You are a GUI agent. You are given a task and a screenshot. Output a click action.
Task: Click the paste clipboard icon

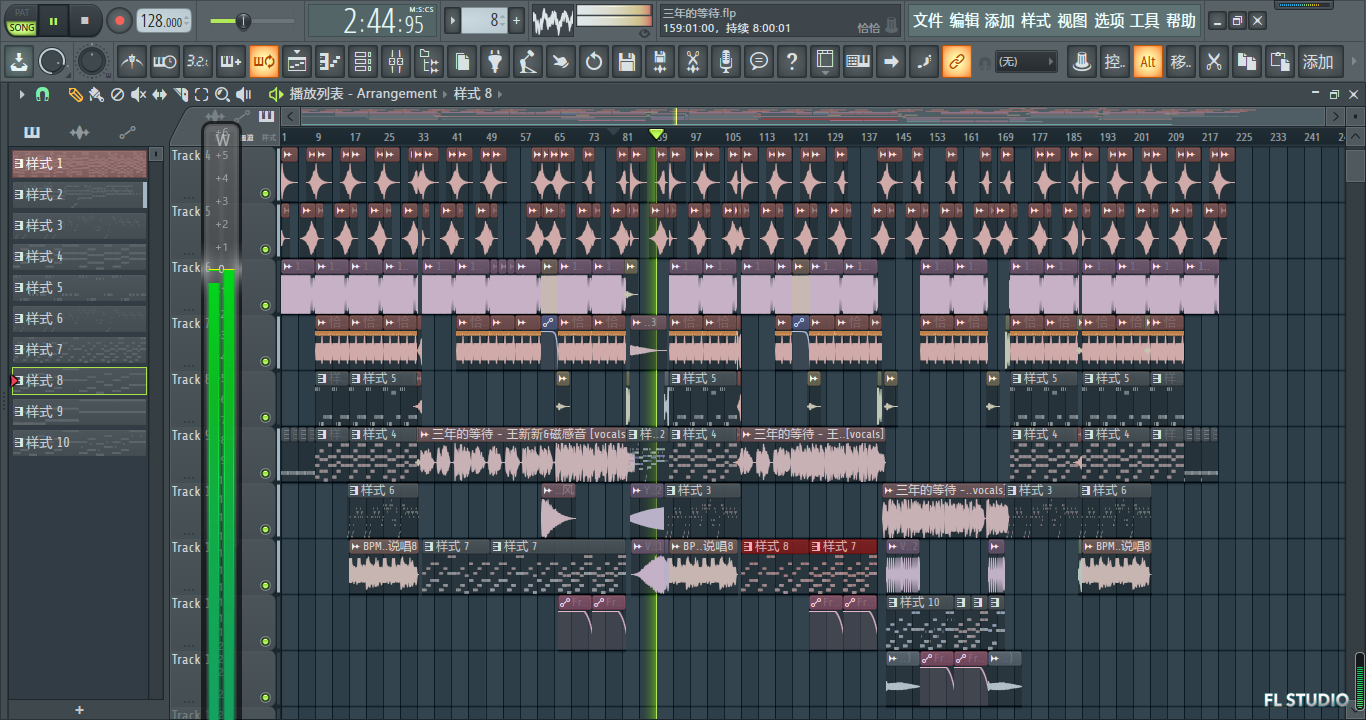pyautogui.click(x=1279, y=62)
